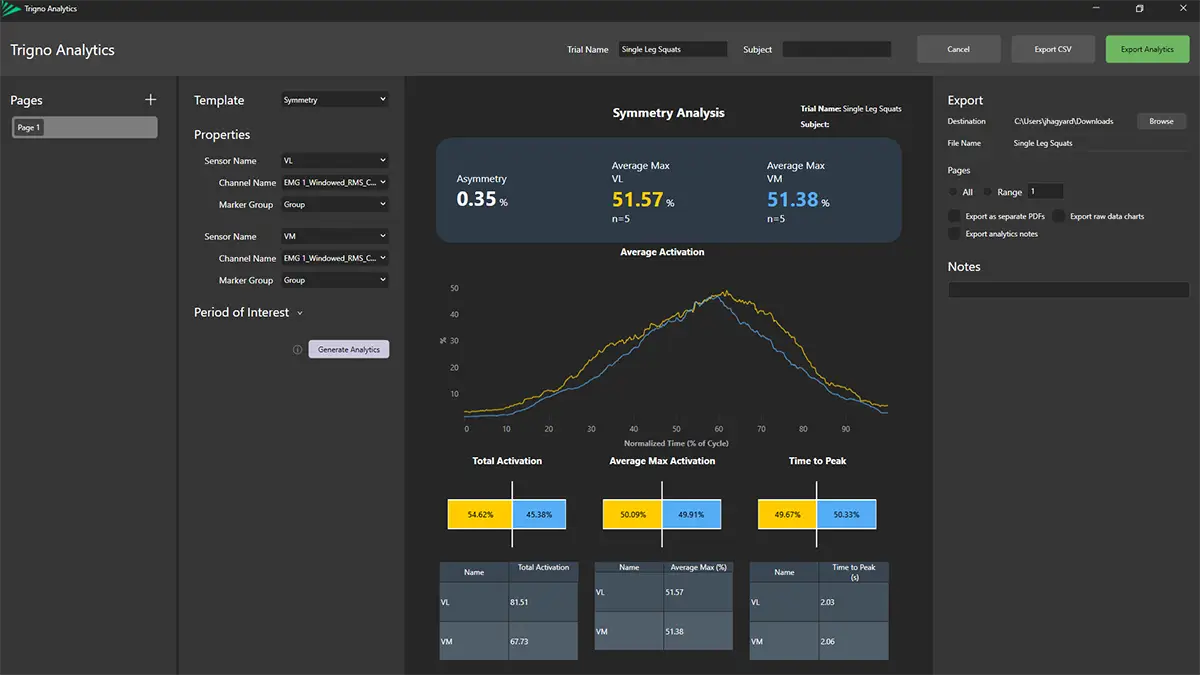The height and width of the screenshot is (675, 1200).
Task: Click the yellow Total Activation bar segment
Action: click(479, 514)
